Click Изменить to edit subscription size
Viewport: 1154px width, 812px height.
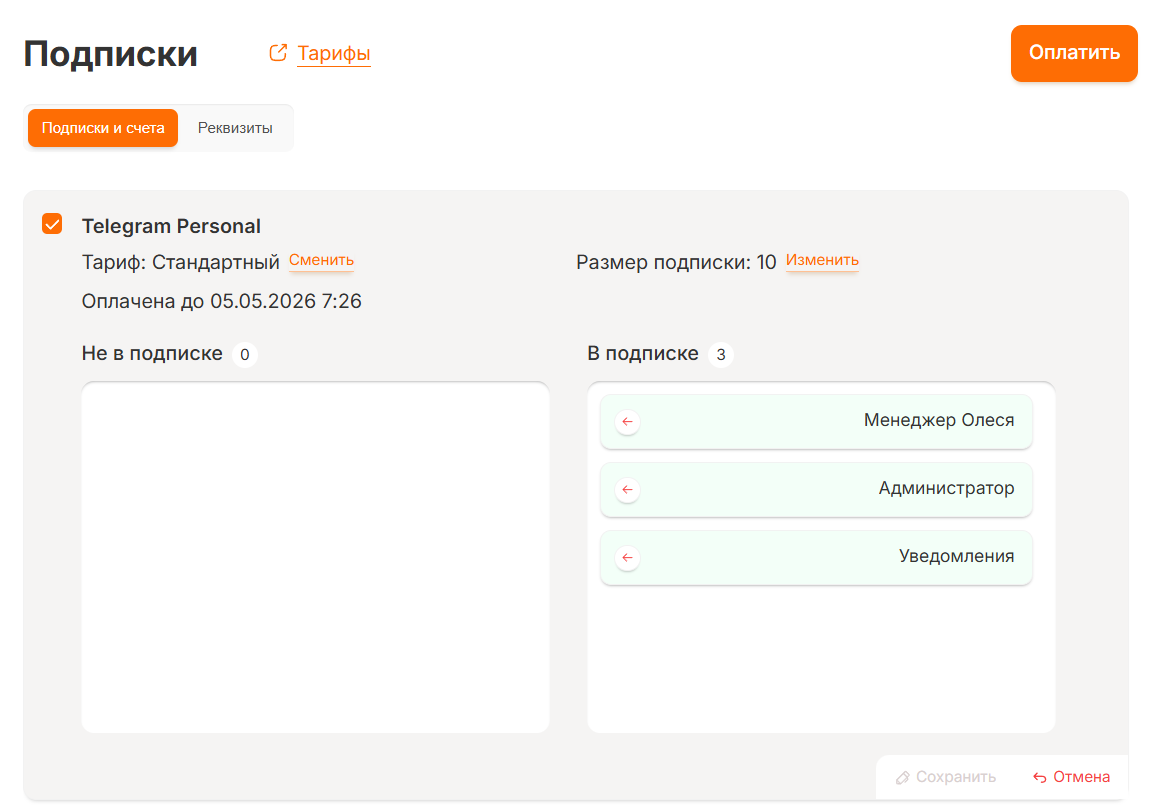(822, 260)
